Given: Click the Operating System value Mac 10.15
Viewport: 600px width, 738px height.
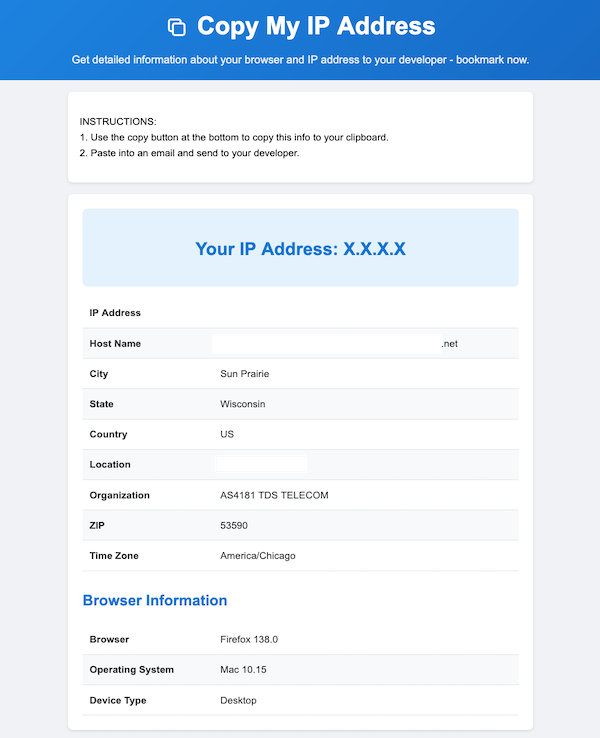Looking at the screenshot, I should point(243,670).
